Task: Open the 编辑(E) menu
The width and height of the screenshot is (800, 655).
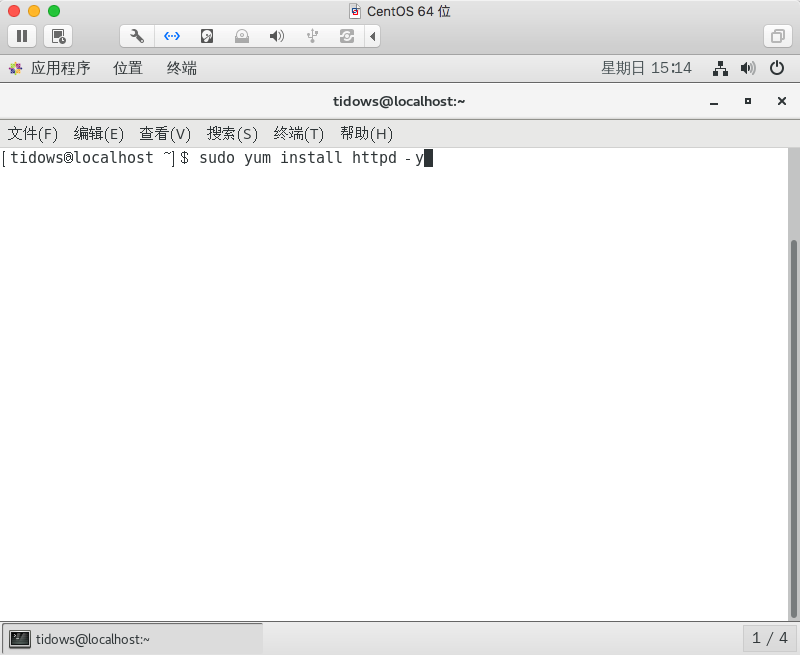Action: pyautogui.click(x=98, y=134)
